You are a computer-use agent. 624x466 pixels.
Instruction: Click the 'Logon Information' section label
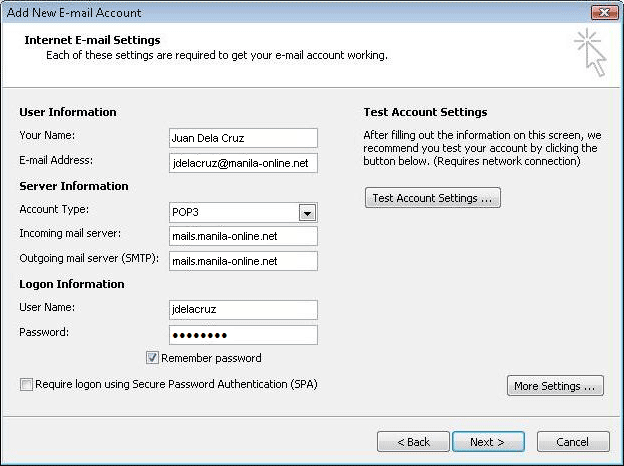[x=72, y=284]
